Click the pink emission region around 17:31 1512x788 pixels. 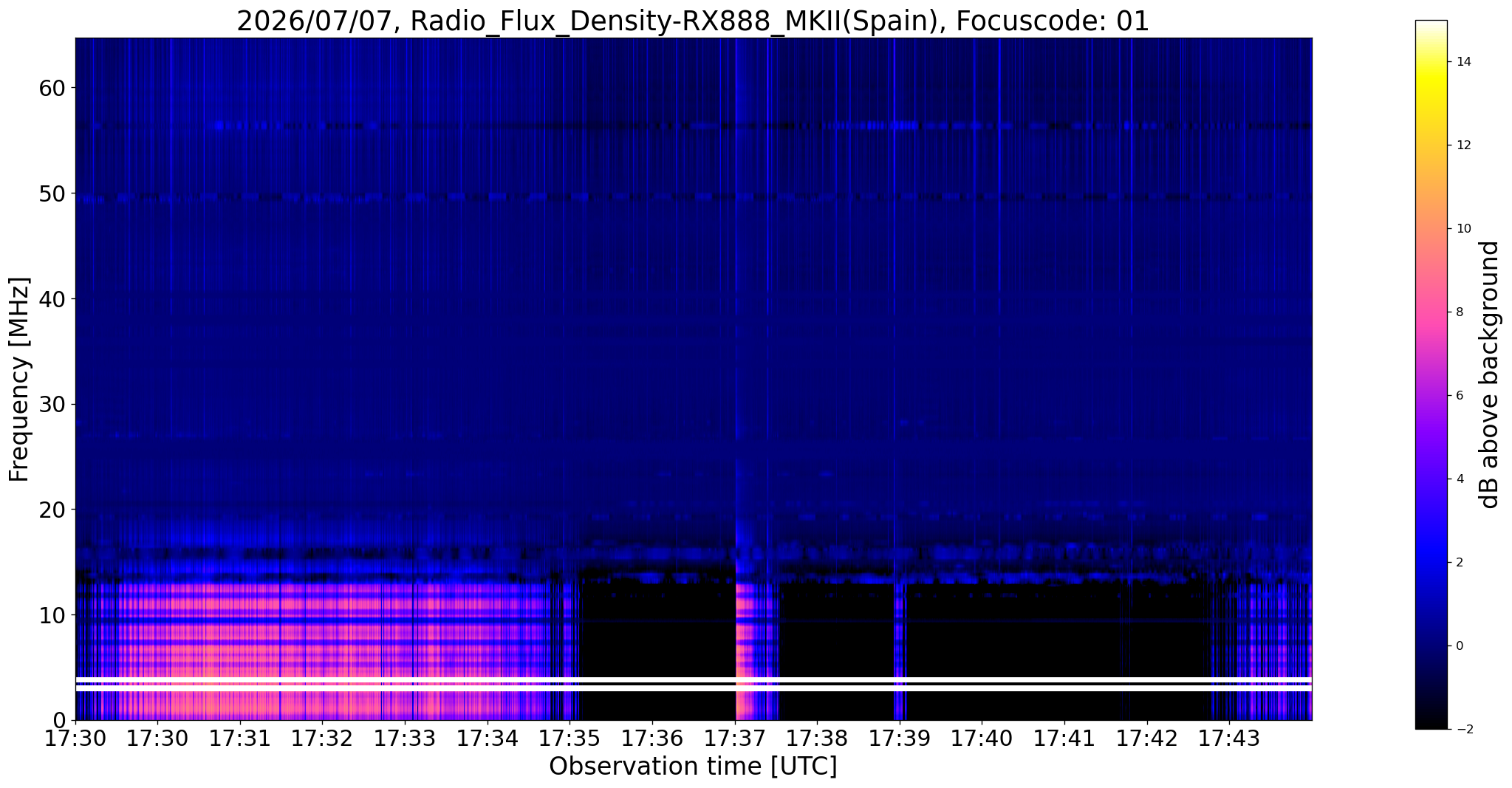click(x=236, y=650)
